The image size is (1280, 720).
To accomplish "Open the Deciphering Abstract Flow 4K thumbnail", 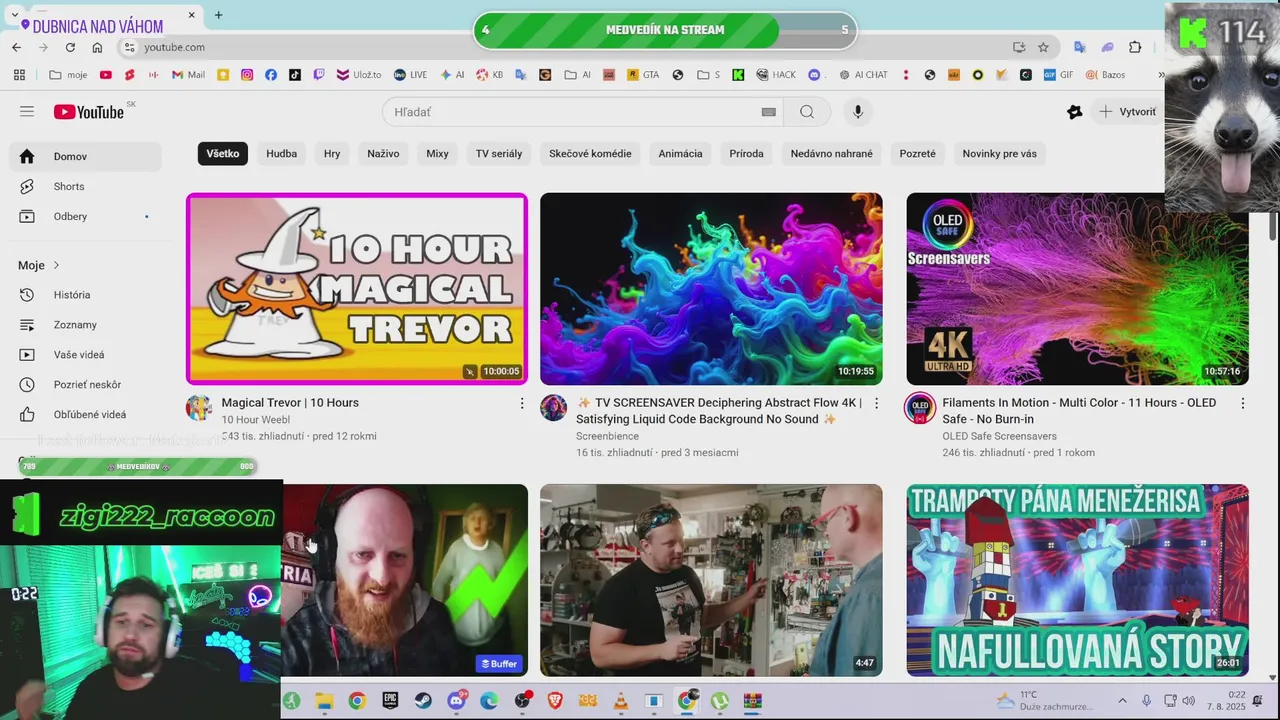I will pos(711,289).
